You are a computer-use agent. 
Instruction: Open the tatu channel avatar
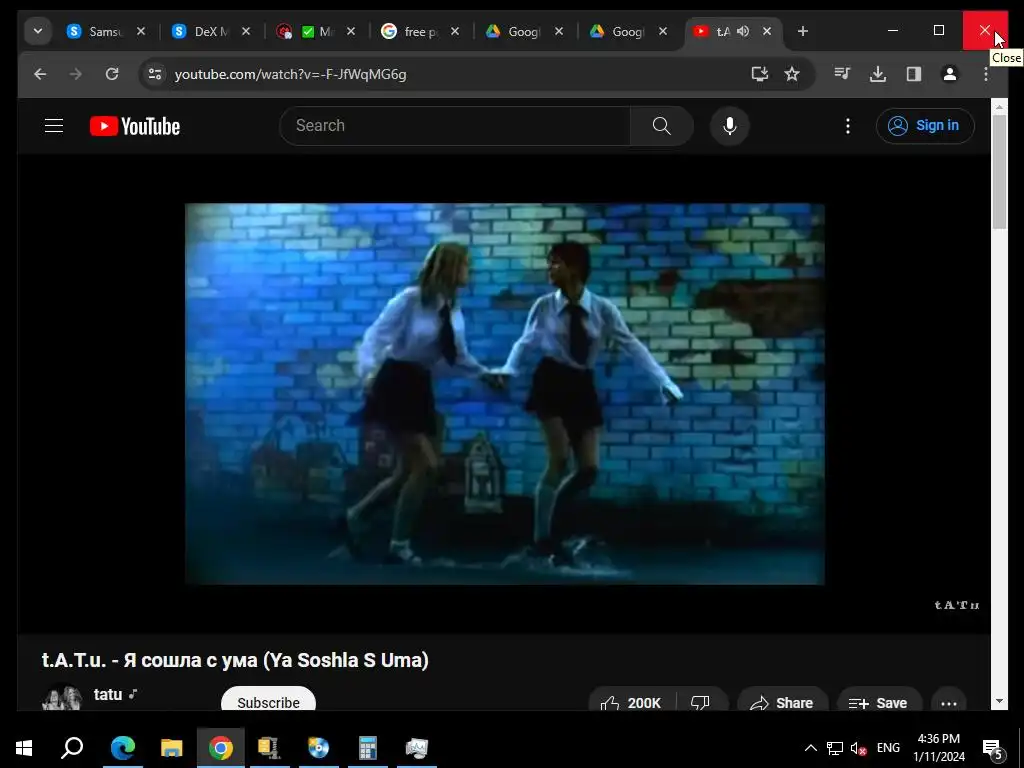(x=62, y=698)
